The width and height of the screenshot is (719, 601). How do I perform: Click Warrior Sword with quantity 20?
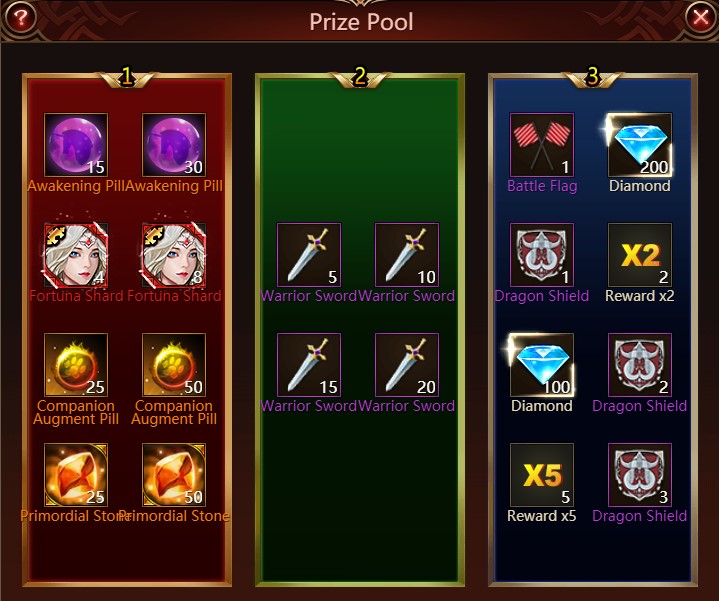point(407,365)
